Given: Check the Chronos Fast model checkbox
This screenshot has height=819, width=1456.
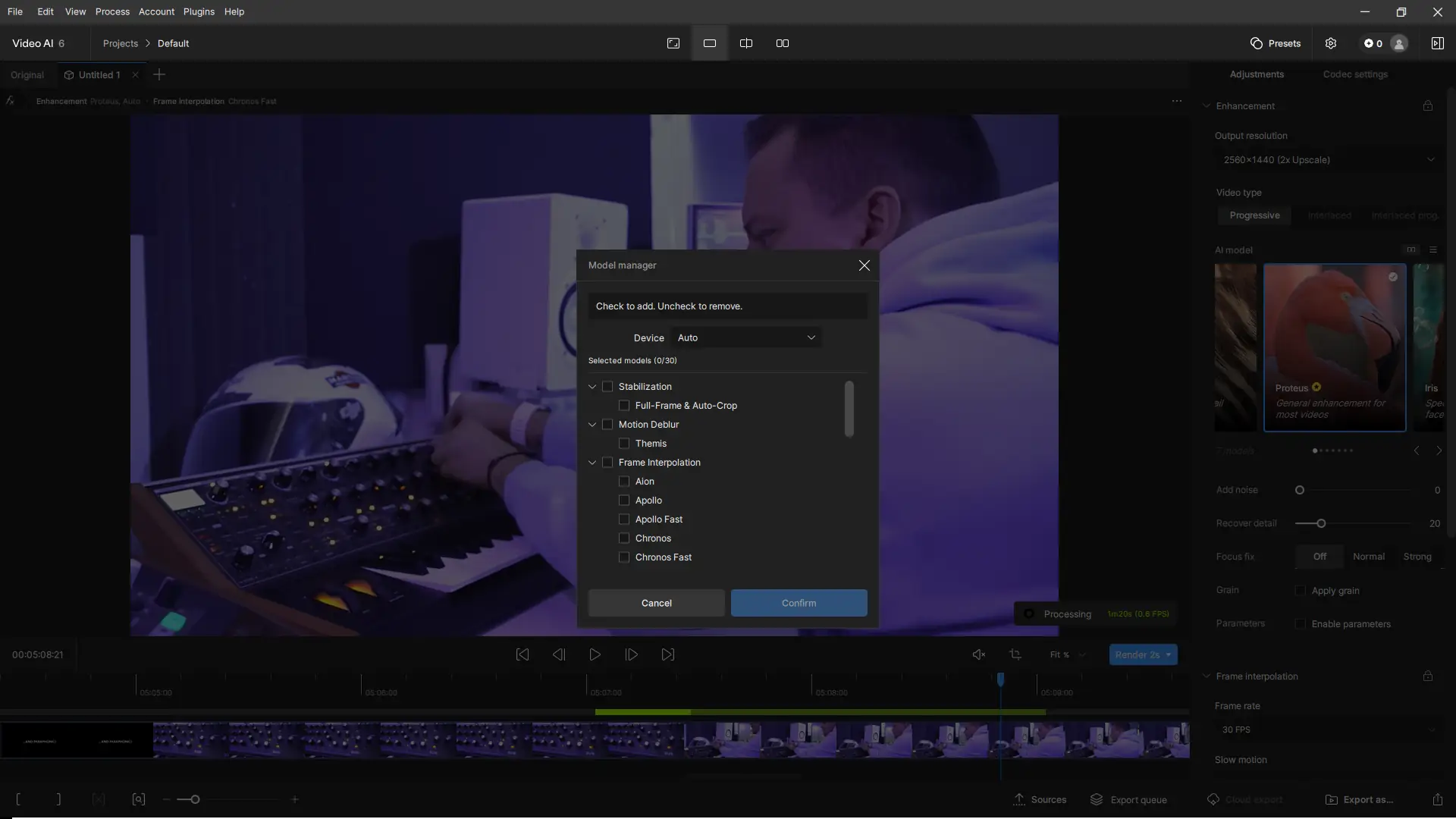Looking at the screenshot, I should coord(624,557).
